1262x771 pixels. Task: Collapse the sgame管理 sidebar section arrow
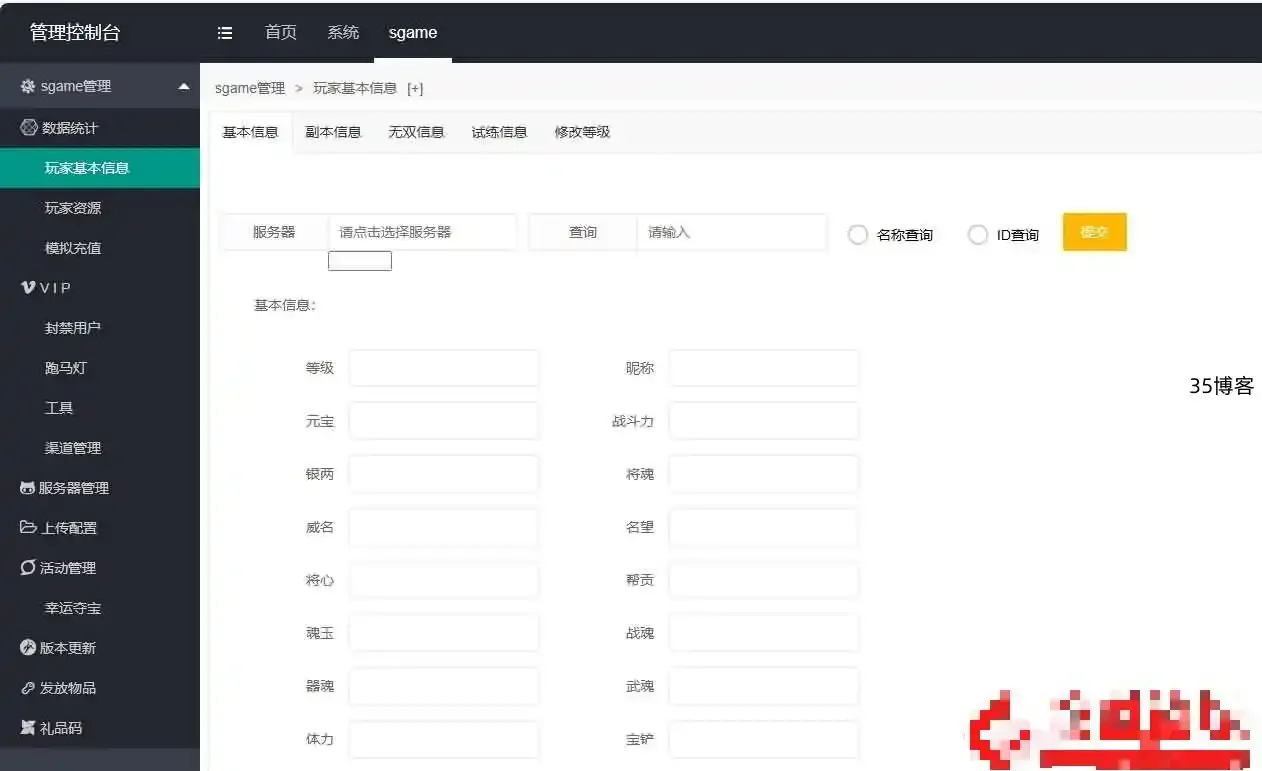click(184, 87)
